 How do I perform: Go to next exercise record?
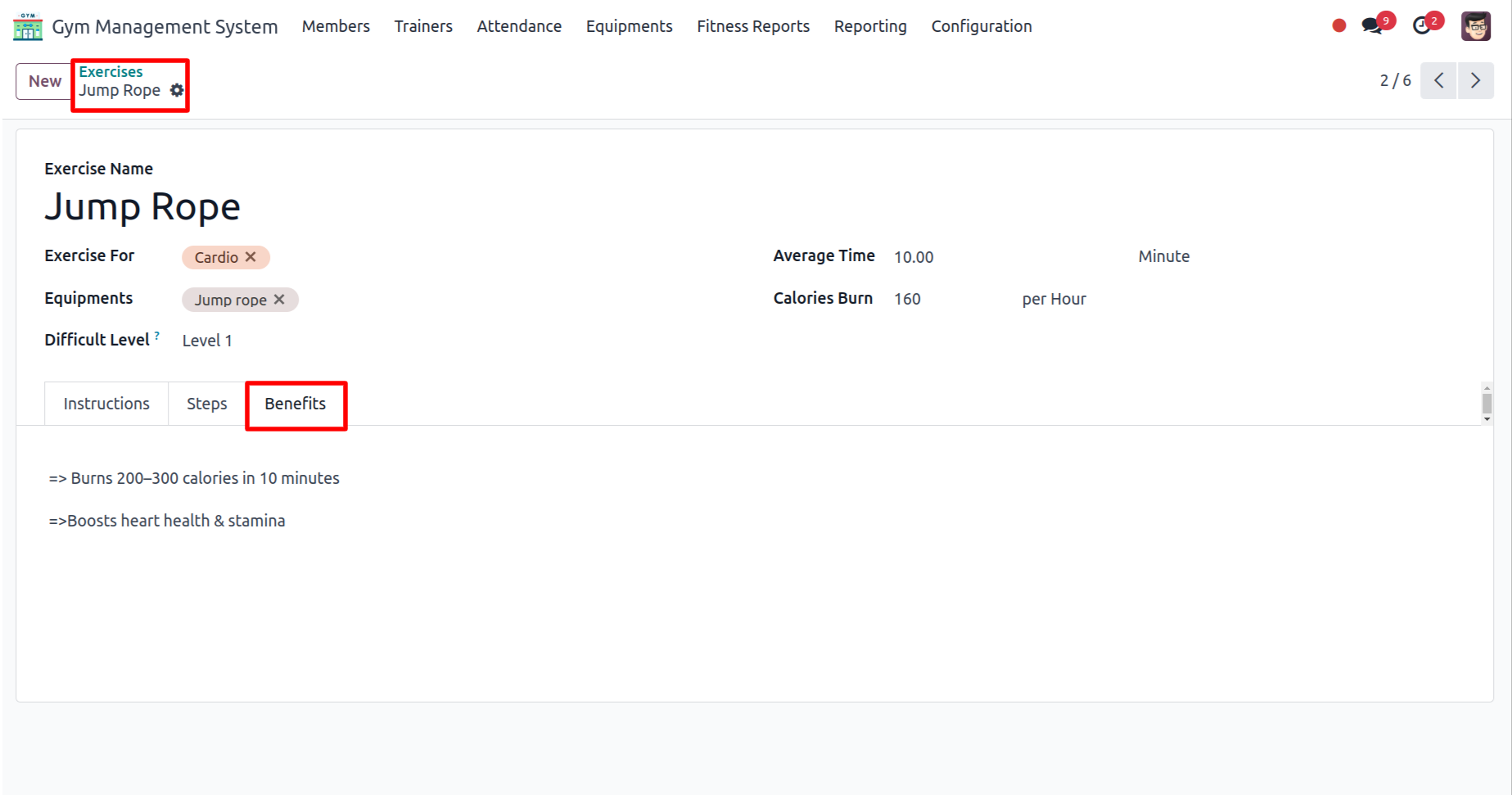(x=1475, y=80)
